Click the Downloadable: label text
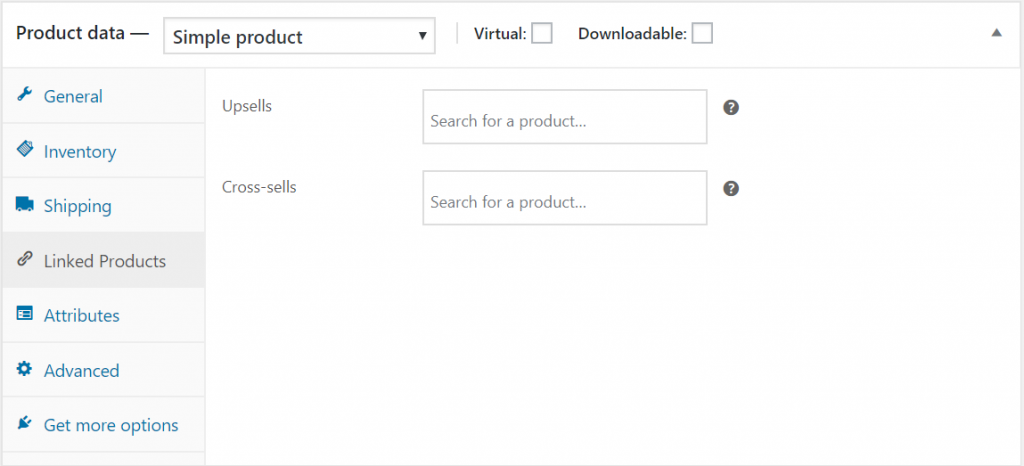This screenshot has width=1024, height=466. (x=632, y=34)
